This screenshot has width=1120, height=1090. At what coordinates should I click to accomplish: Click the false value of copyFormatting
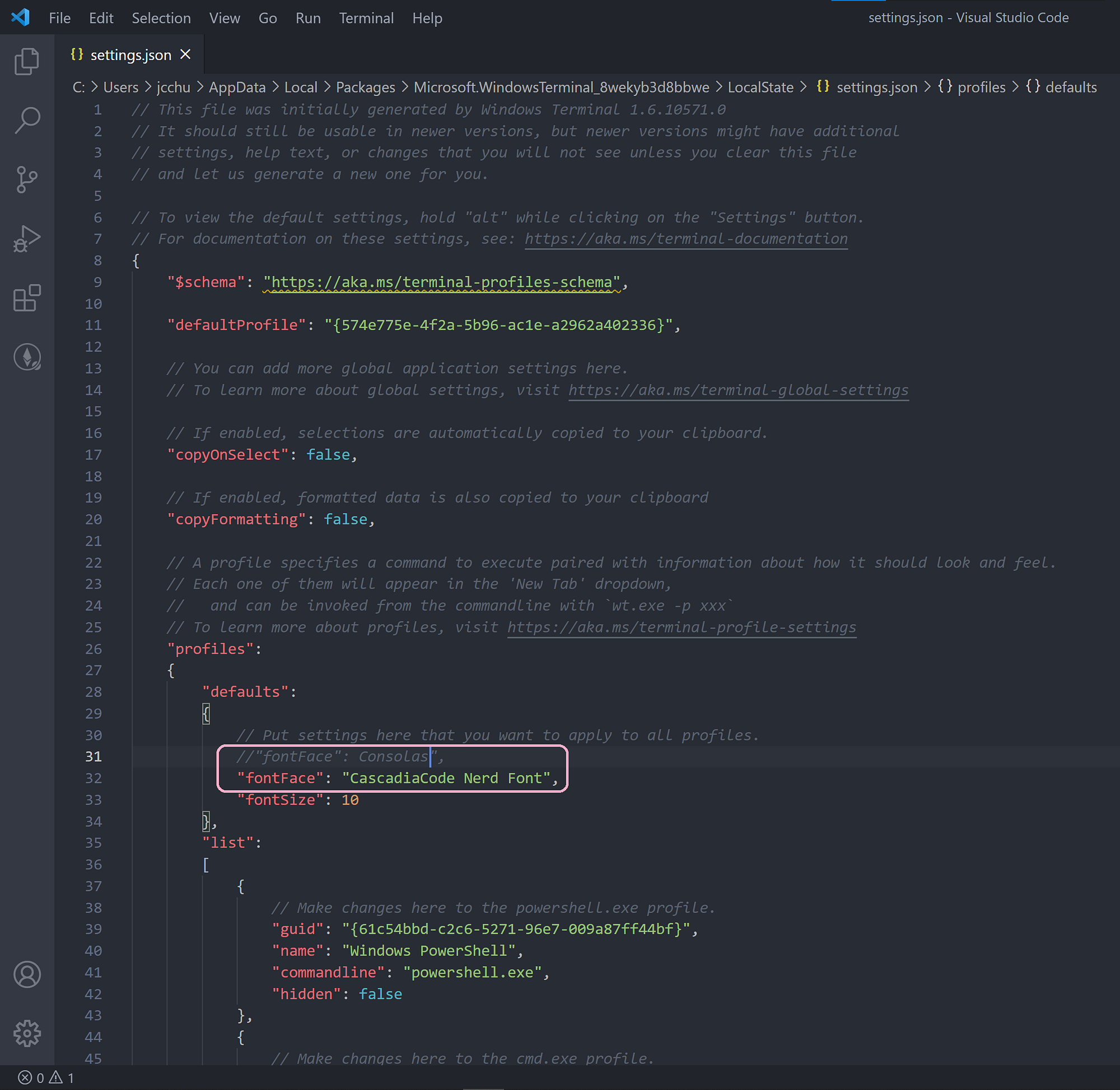pyautogui.click(x=346, y=519)
